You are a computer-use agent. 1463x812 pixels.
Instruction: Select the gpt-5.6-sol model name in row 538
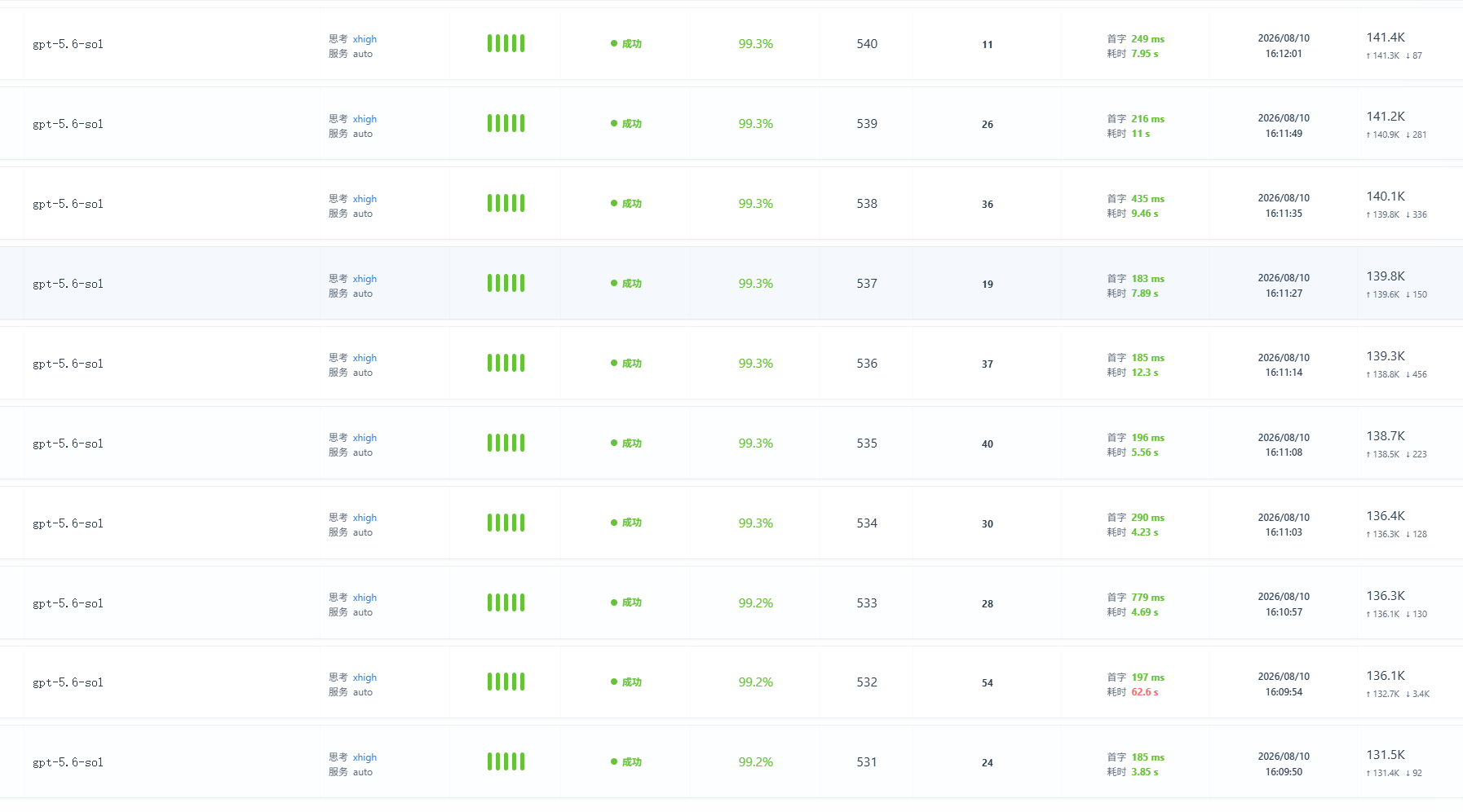pyautogui.click(x=68, y=204)
